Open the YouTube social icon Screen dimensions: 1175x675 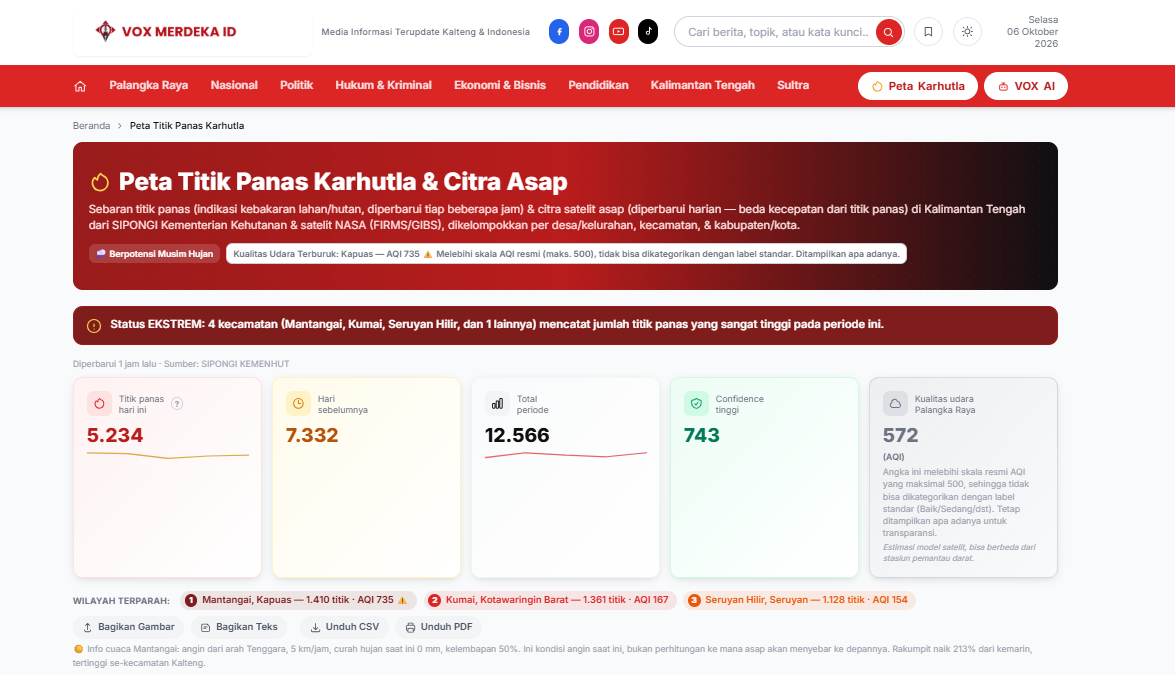(x=618, y=31)
